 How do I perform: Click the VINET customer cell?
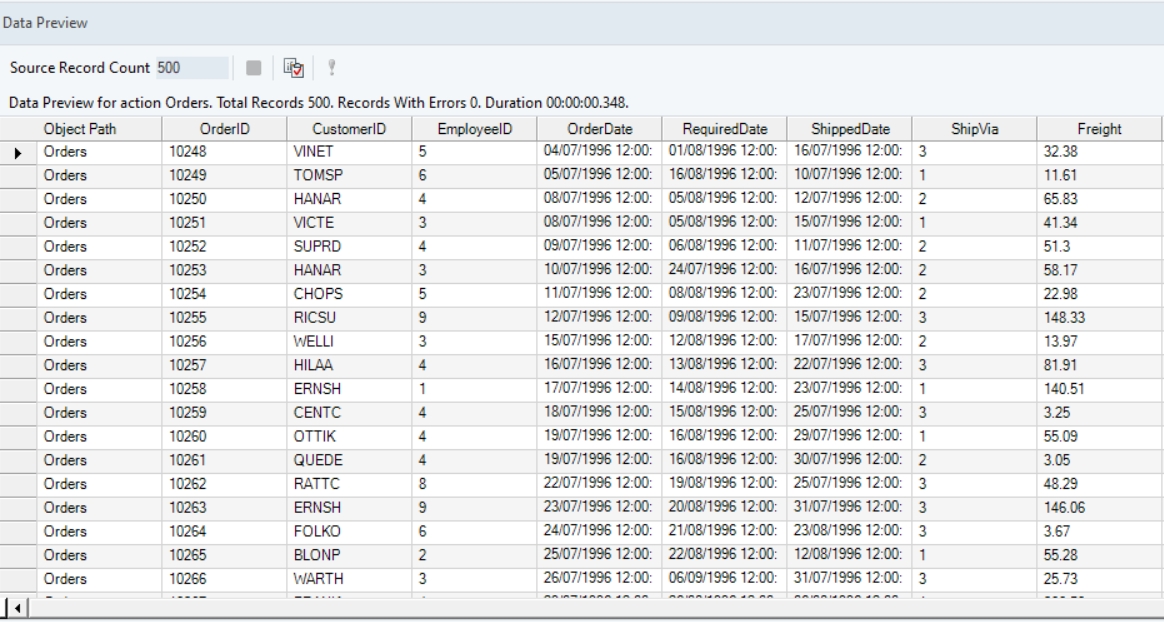tap(348, 152)
